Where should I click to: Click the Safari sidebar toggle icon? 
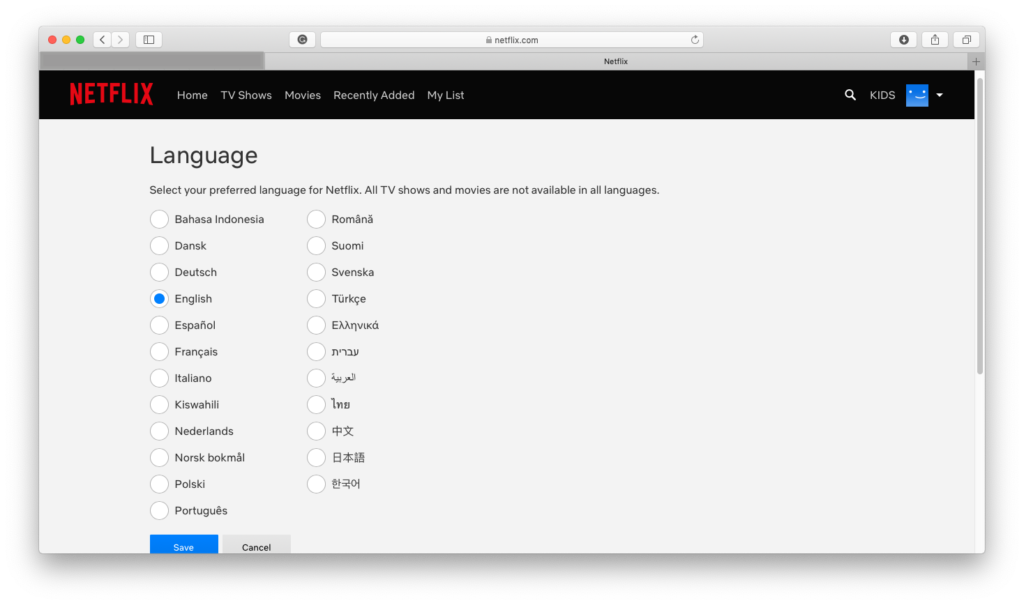tap(149, 40)
